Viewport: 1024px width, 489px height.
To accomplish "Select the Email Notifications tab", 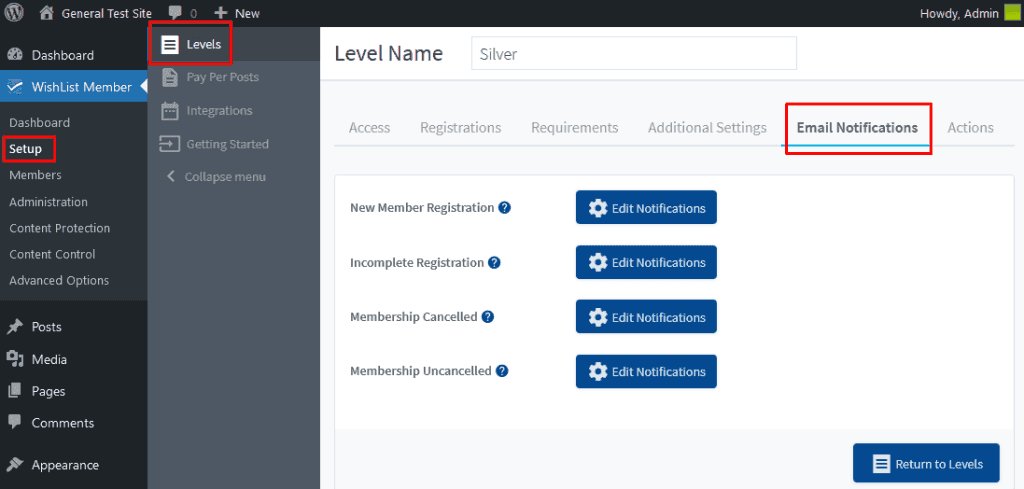I will point(857,128).
